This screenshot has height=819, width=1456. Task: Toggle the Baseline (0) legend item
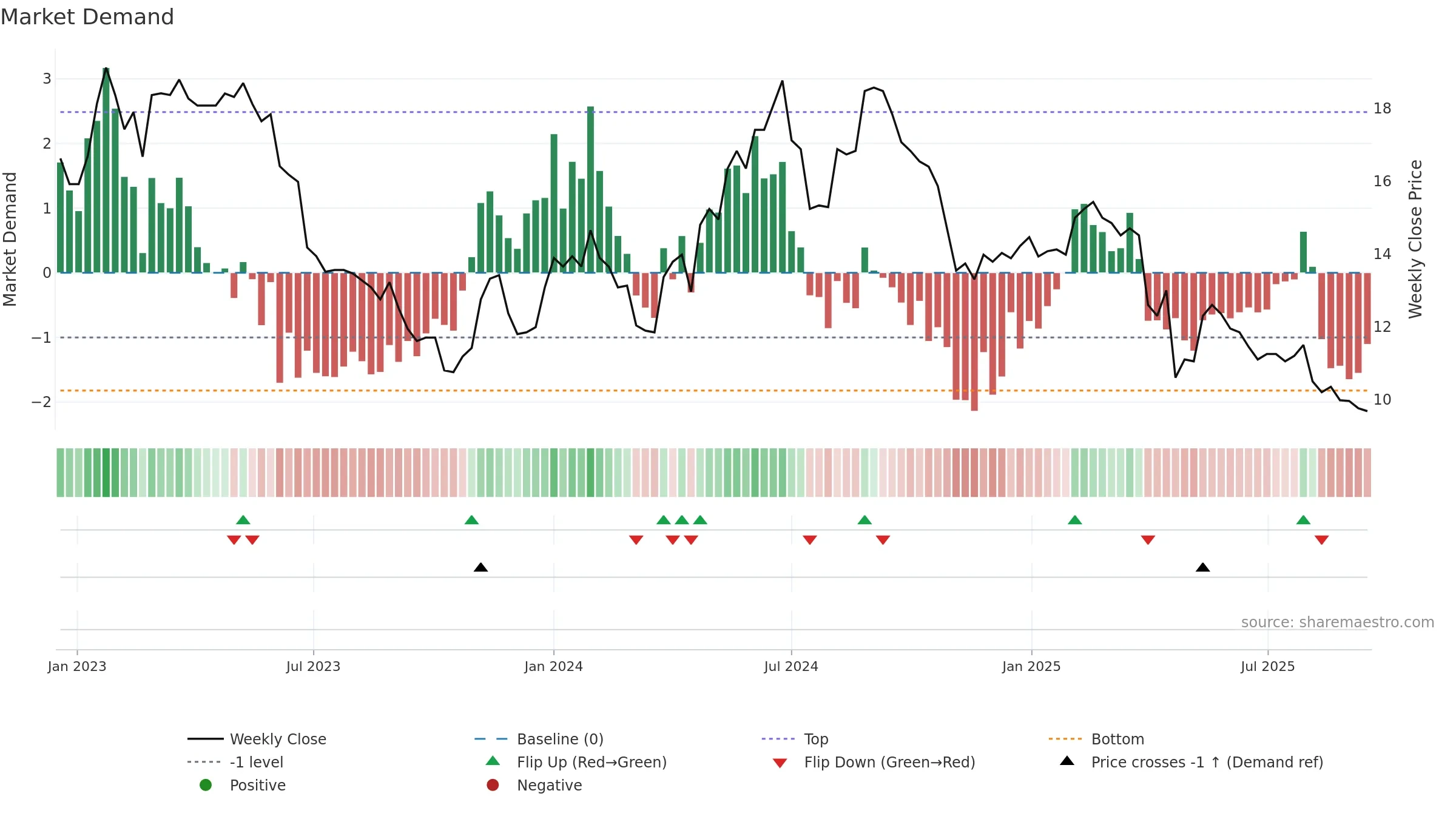click(539, 739)
